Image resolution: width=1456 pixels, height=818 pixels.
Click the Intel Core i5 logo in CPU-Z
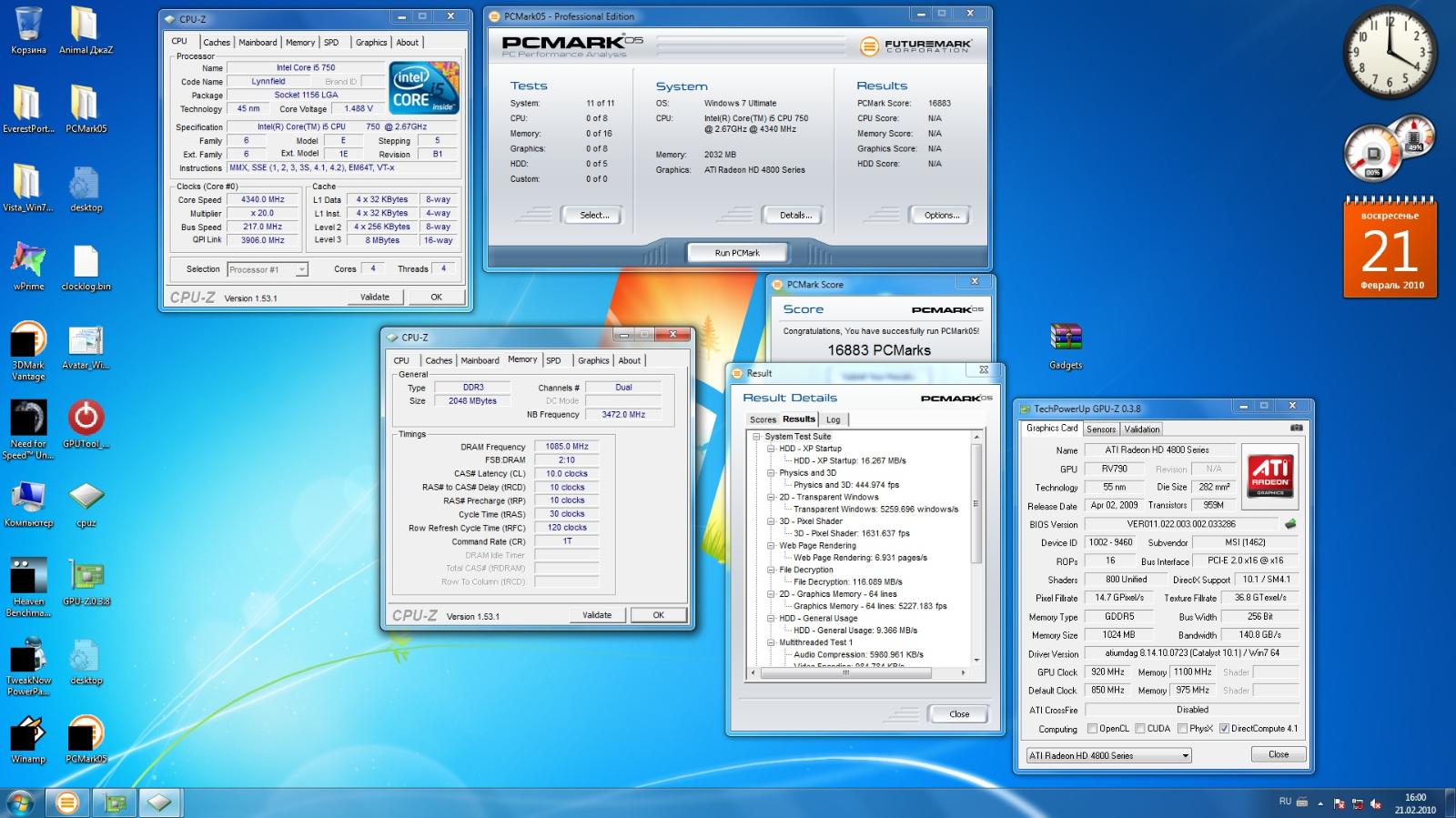[423, 88]
